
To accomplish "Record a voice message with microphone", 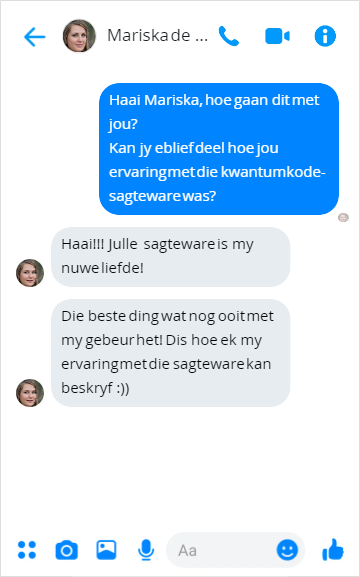I will pyautogui.click(x=146, y=550).
